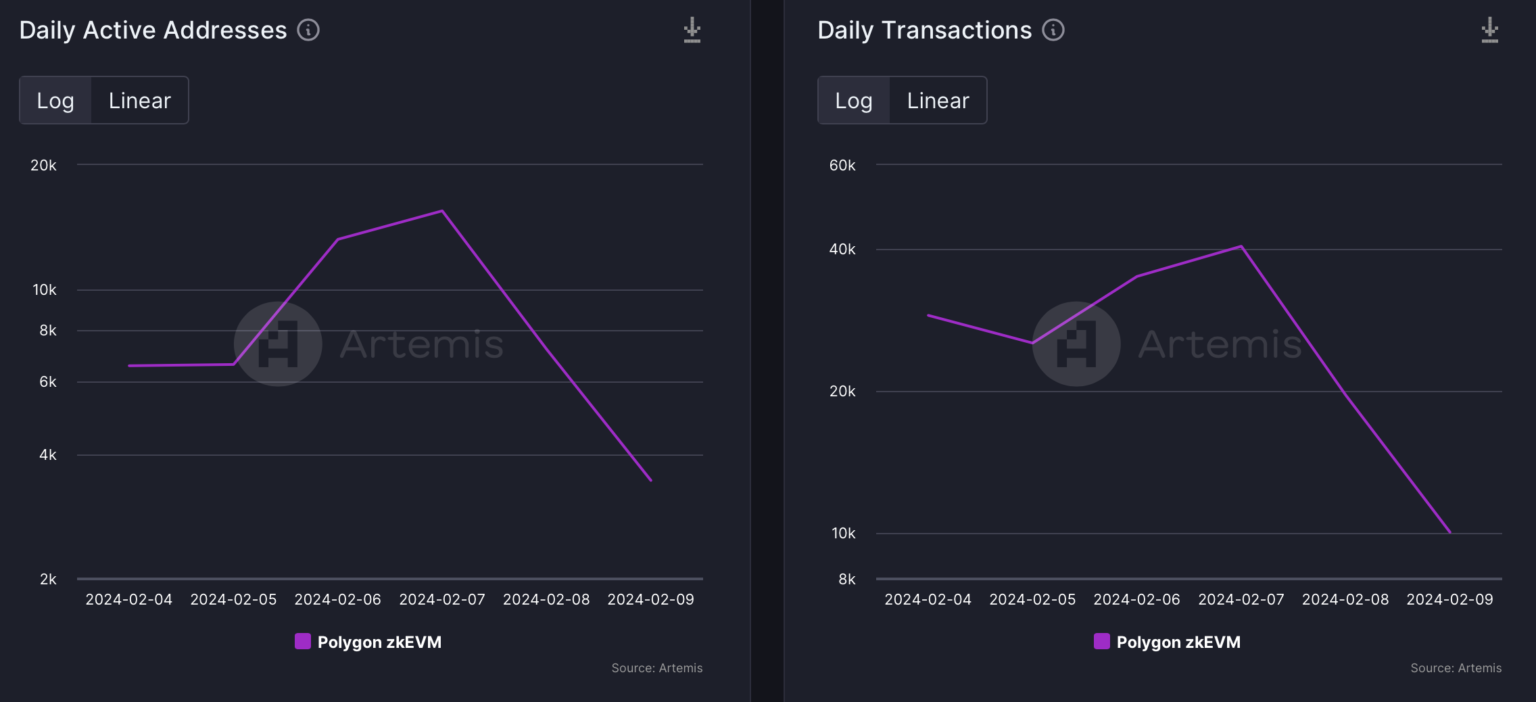
Task: Toggle Polygon zkEVM legend label in Addresses chart
Action: 379,642
